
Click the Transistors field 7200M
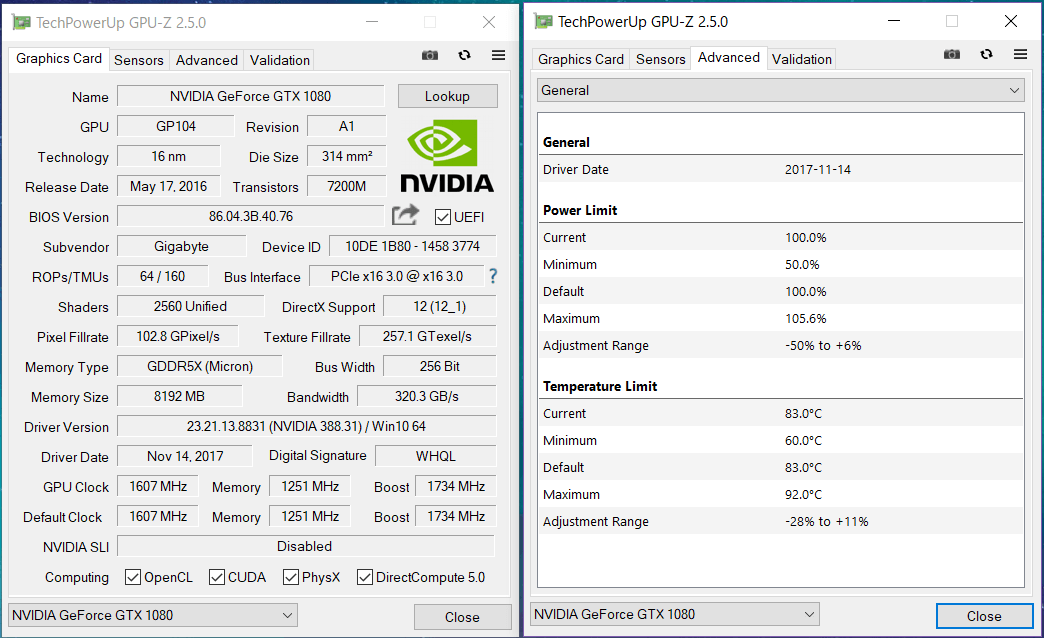[x=346, y=186]
